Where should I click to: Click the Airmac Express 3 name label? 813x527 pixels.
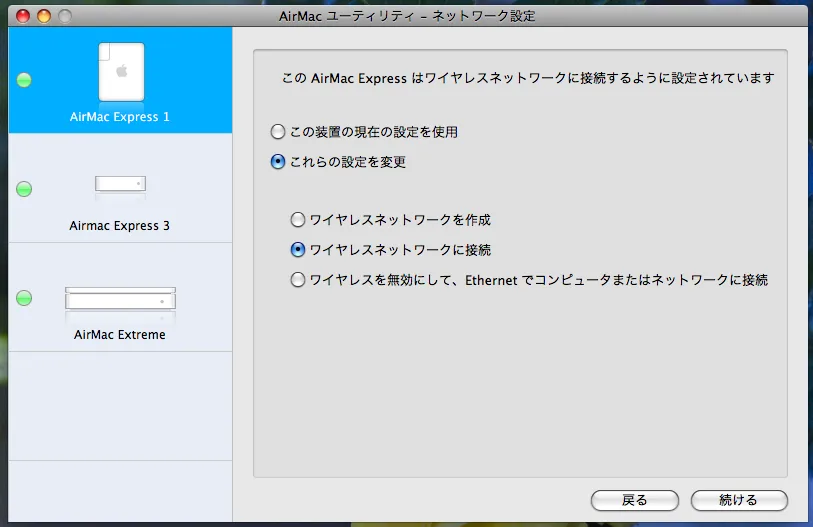[120, 226]
